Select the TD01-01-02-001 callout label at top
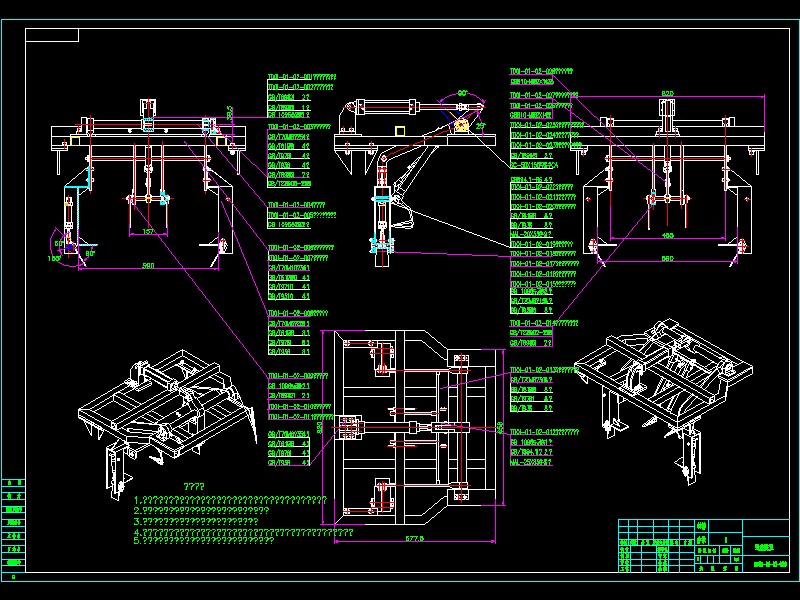The width and height of the screenshot is (800, 600). coord(302,78)
